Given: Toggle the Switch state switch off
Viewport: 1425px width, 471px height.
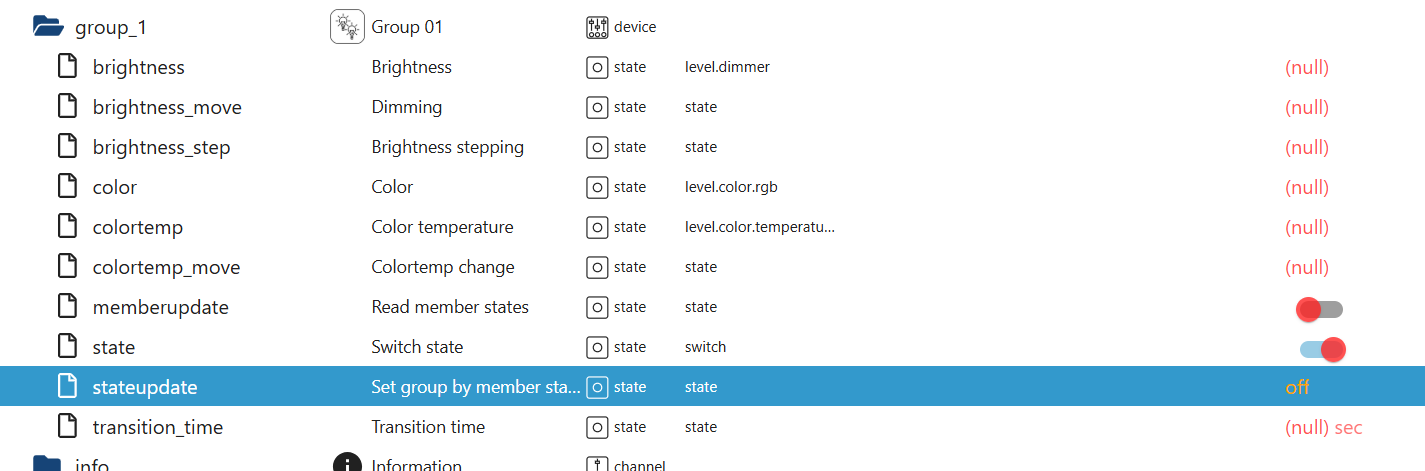Looking at the screenshot, I should (x=1321, y=349).
